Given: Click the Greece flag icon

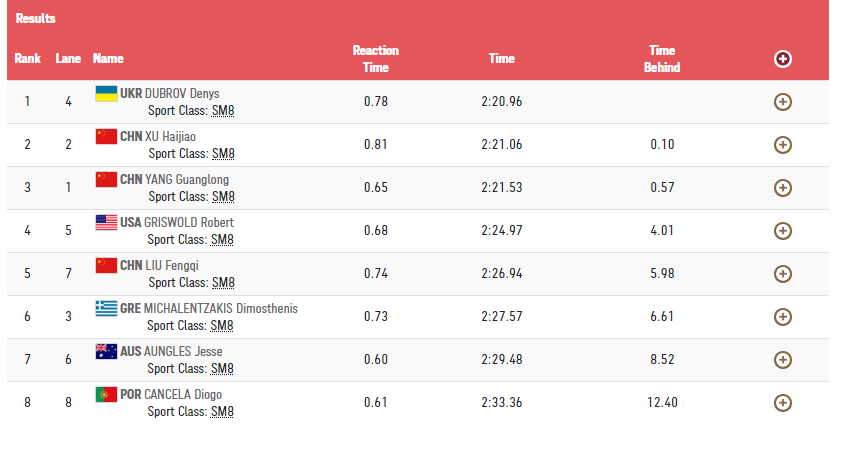Looking at the screenshot, I should 106,308.
